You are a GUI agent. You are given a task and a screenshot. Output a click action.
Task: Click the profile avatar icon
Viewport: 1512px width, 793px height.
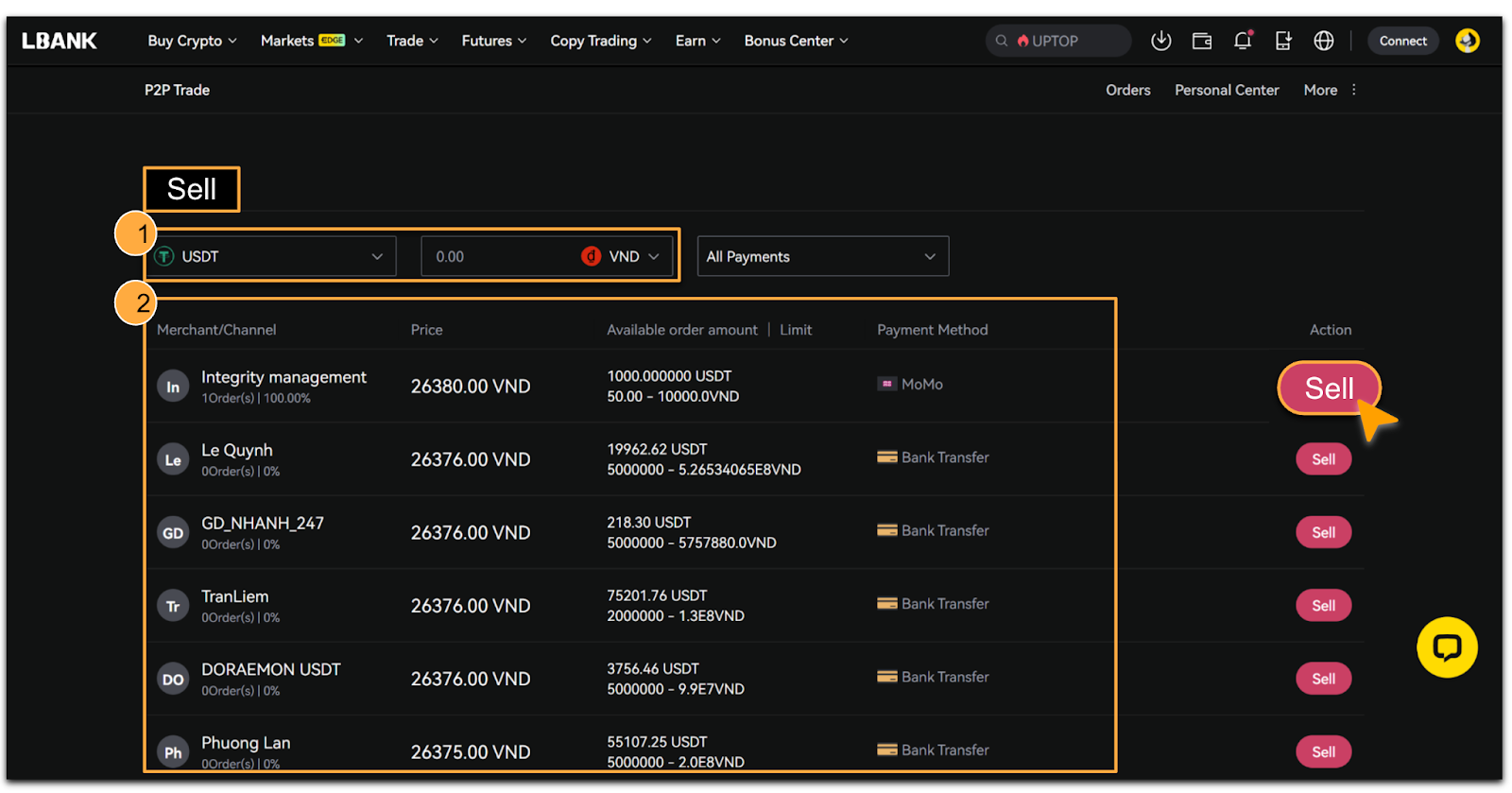coord(1467,41)
